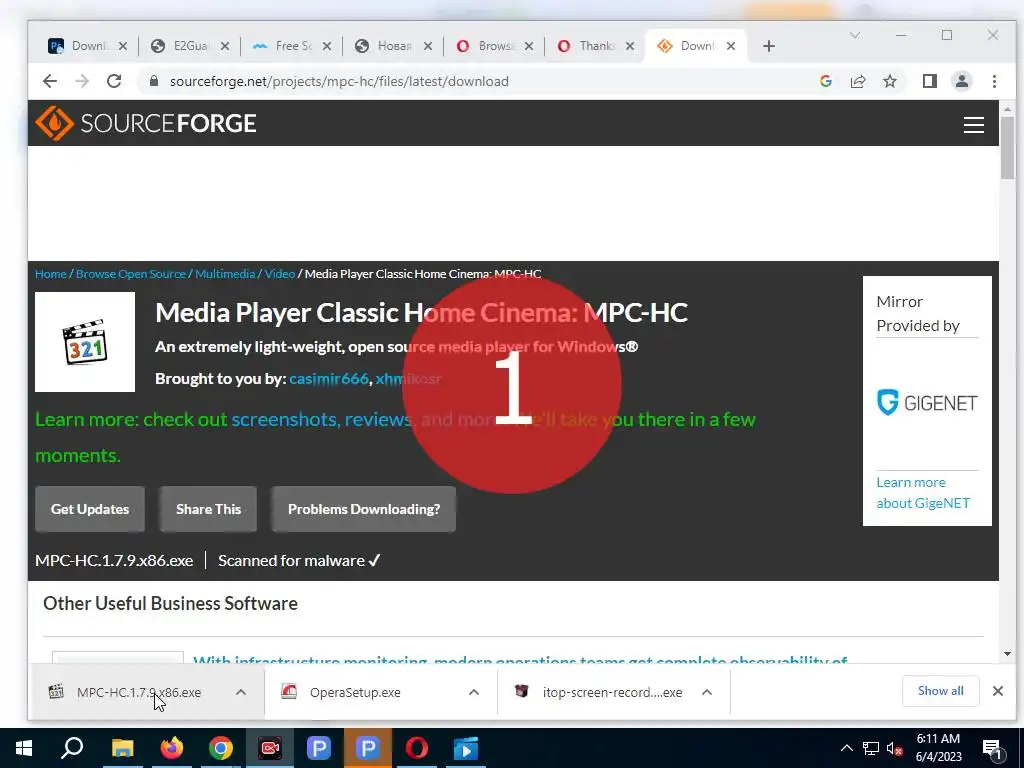Close the E2Gua tab
This screenshot has width=1024, height=768.
[x=225, y=46]
